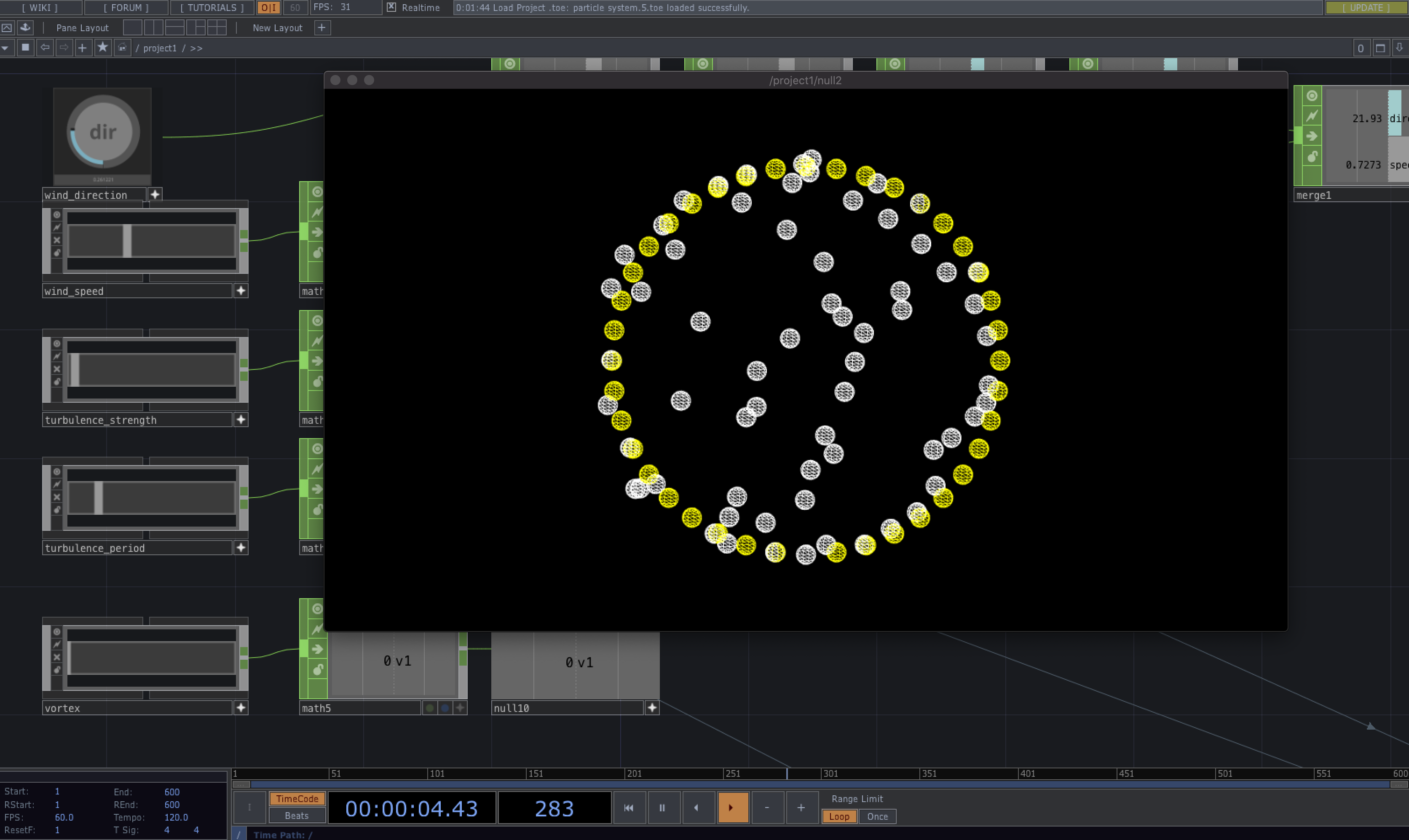This screenshot has height=840, width=1409.
Task: Click the plus icon next to the star
Action: (x=83, y=48)
